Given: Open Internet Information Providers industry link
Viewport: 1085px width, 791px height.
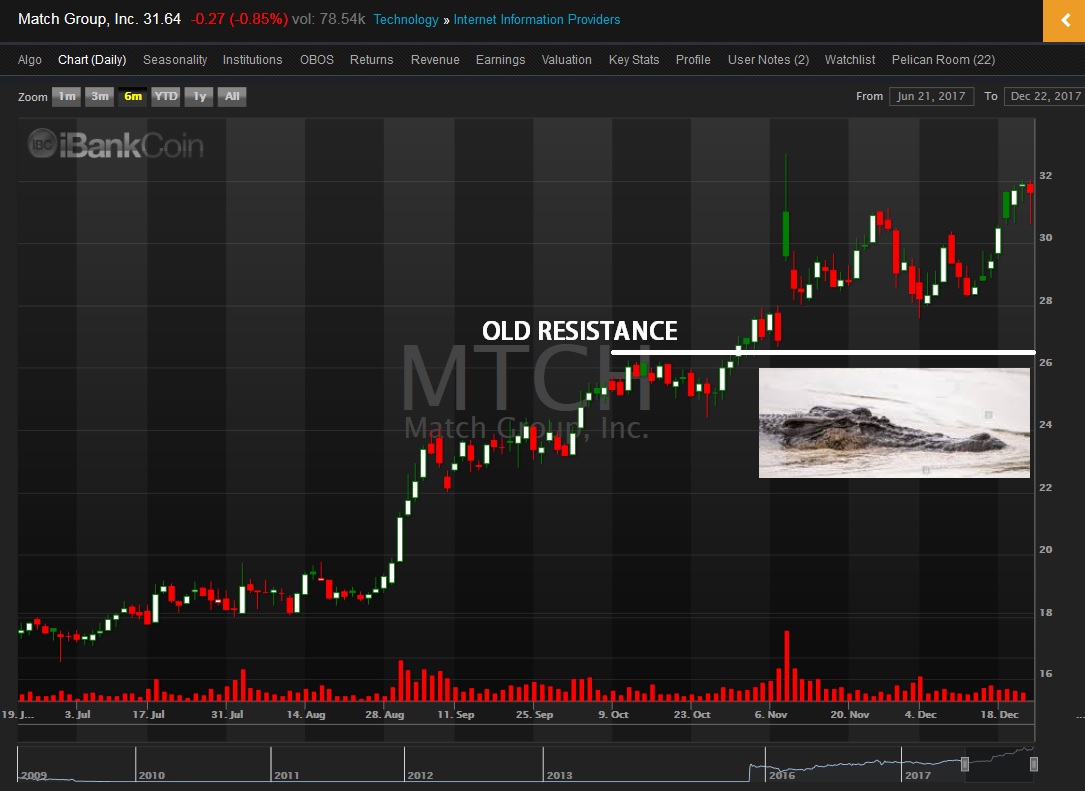Looking at the screenshot, I should [537, 19].
